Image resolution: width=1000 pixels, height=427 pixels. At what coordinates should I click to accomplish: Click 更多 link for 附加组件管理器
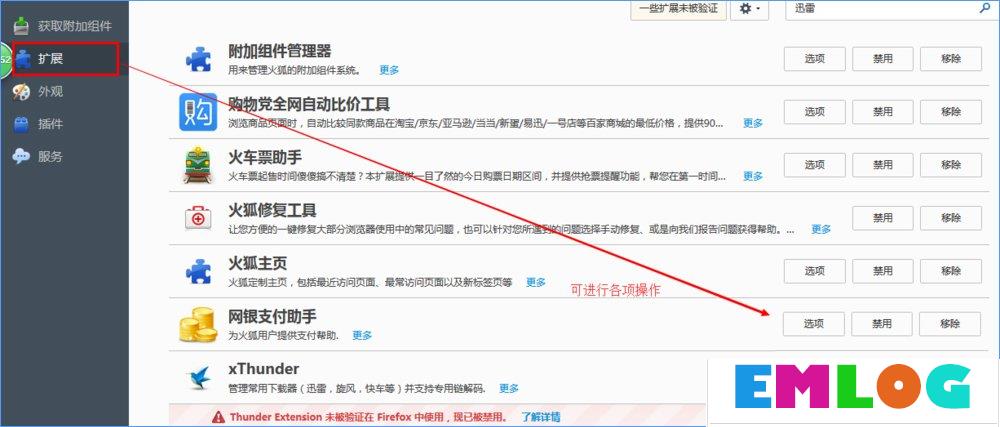click(389, 70)
